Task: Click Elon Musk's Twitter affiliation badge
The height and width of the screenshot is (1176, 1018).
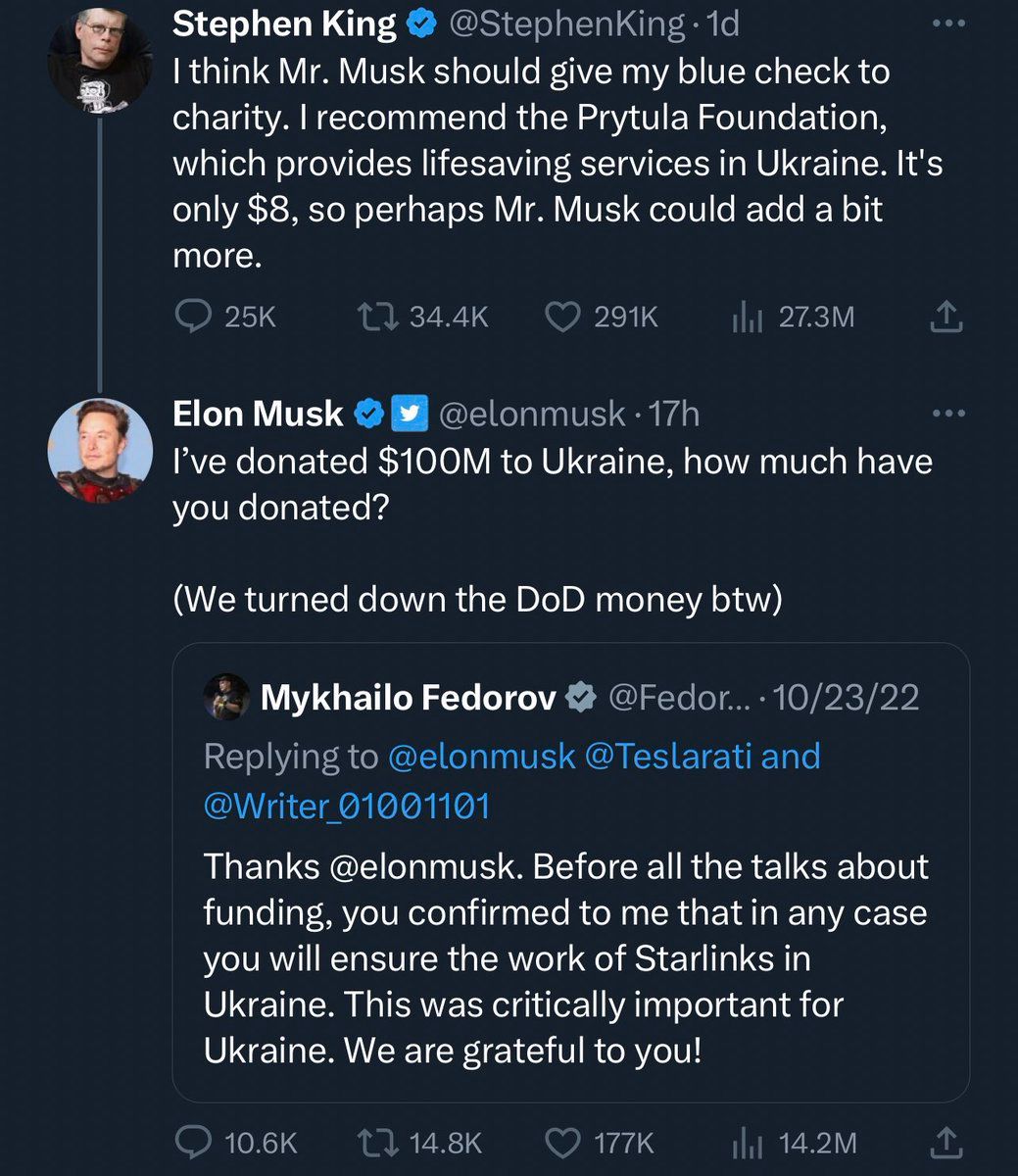Action: pyautogui.click(x=409, y=415)
